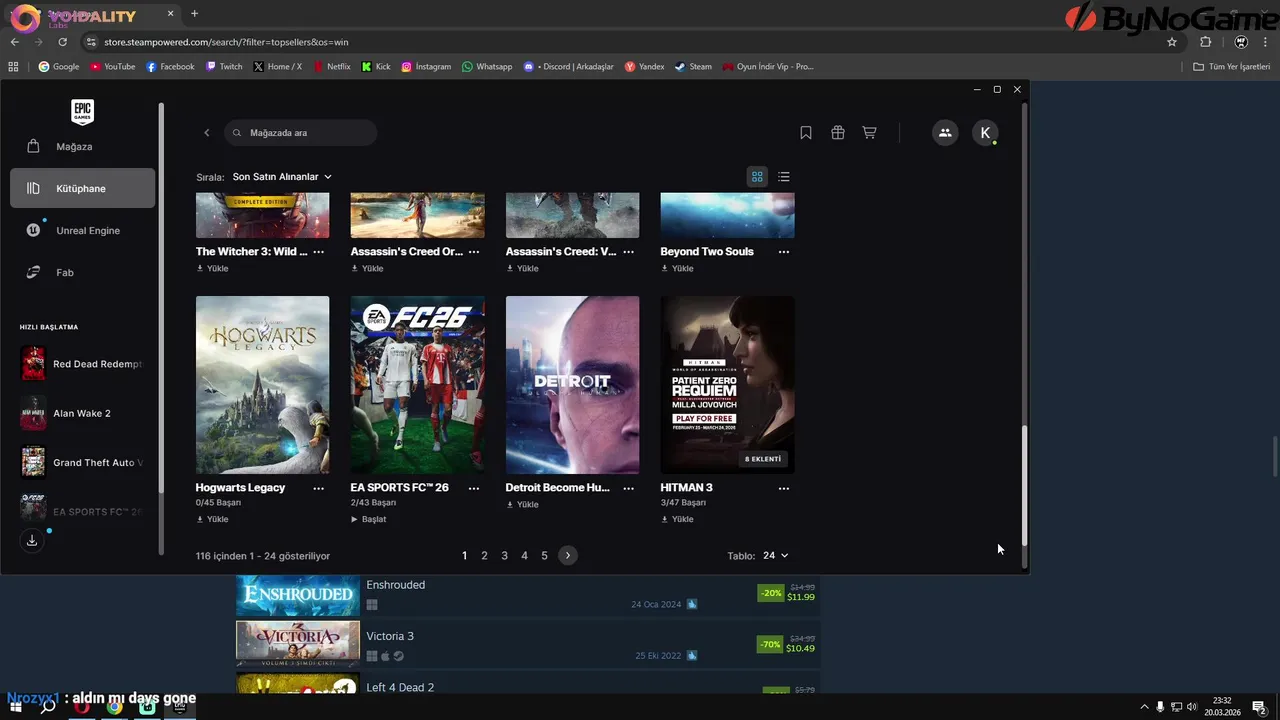Go to library page 3
Image resolution: width=1280 pixels, height=720 pixels.
504,555
